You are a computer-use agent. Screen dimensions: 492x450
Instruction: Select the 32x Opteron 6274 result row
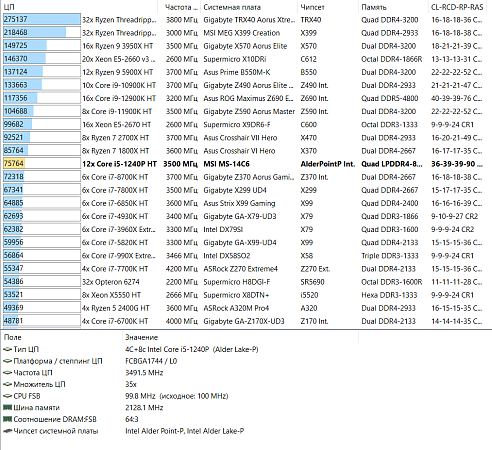click(x=246, y=282)
